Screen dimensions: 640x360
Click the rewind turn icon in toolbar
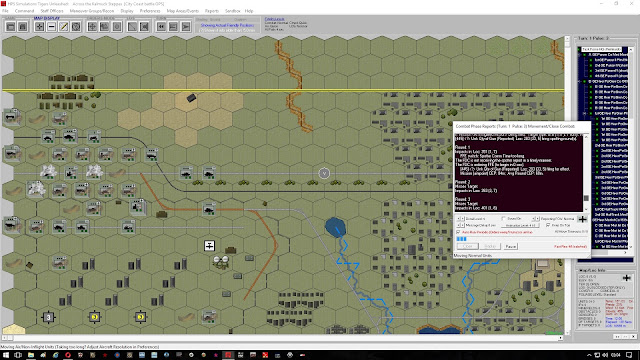(x=161, y=27)
